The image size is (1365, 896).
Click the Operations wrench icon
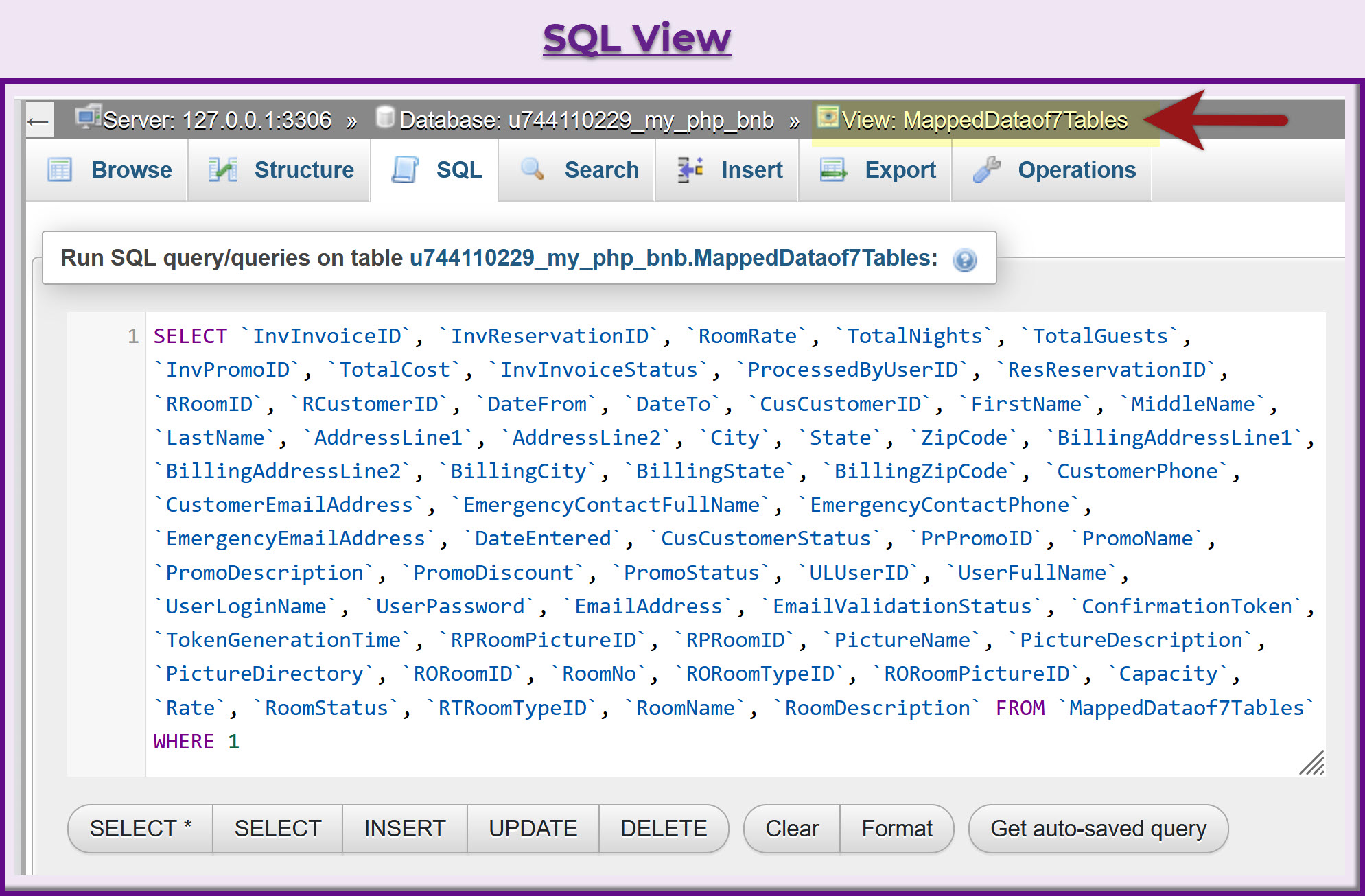point(987,169)
